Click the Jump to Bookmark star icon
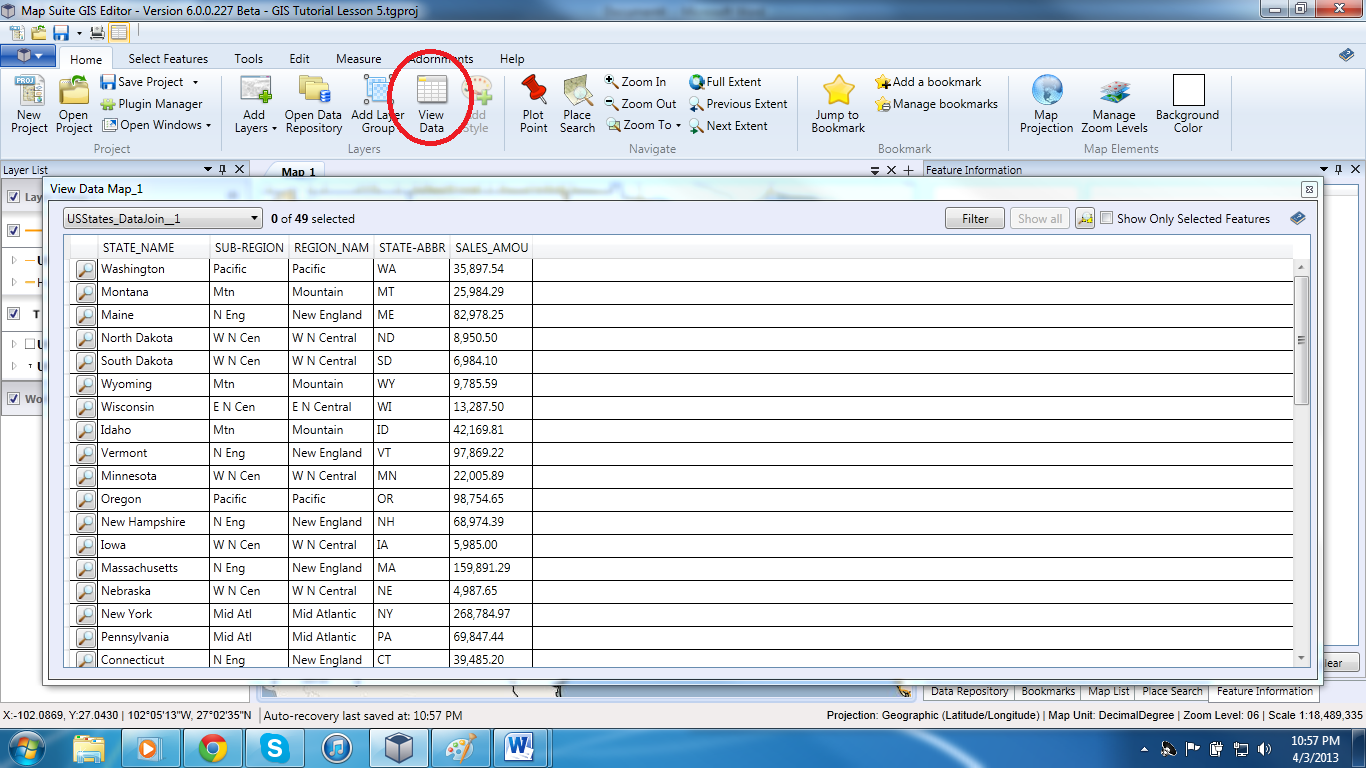 click(x=838, y=91)
